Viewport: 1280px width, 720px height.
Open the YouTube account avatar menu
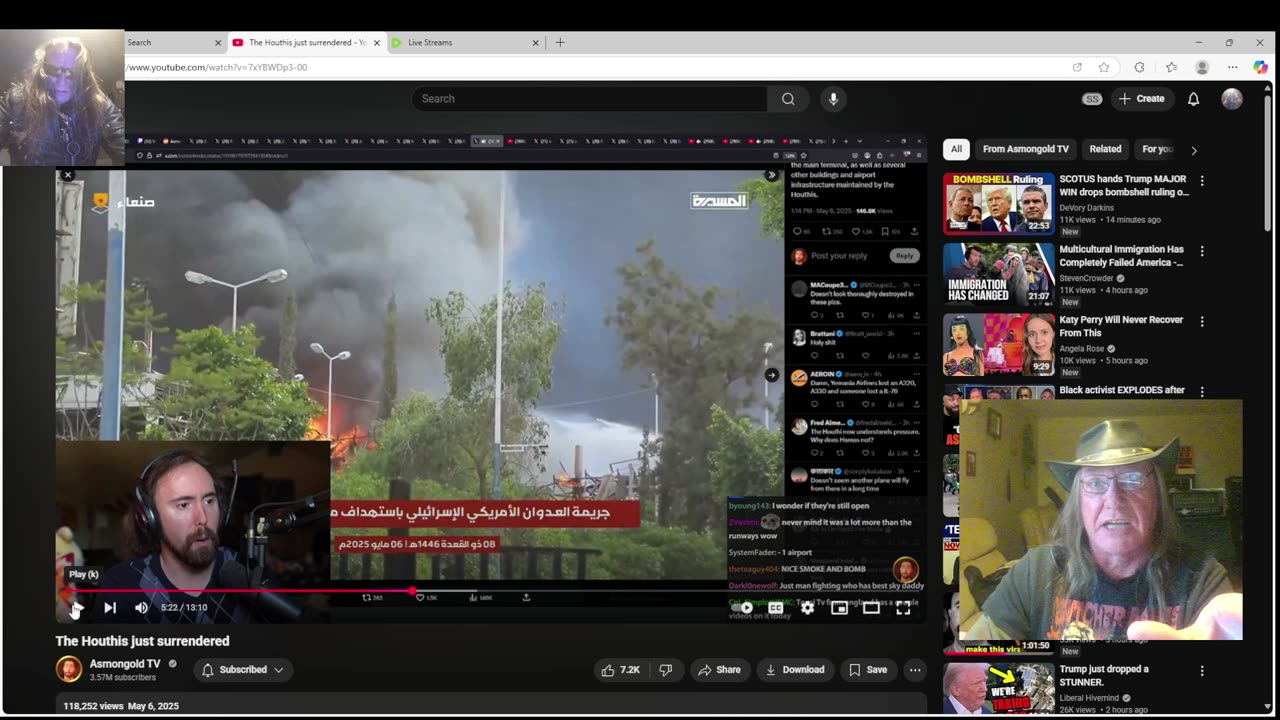tap(1232, 99)
